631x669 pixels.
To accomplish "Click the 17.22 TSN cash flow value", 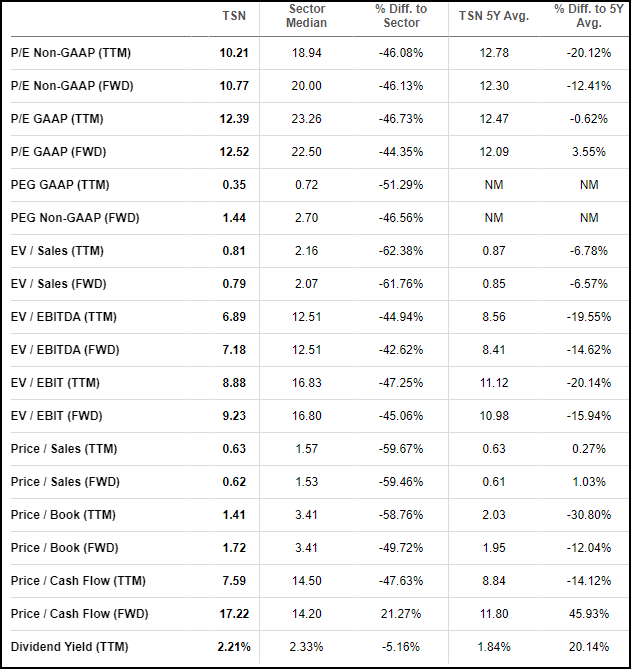I will tap(234, 614).
